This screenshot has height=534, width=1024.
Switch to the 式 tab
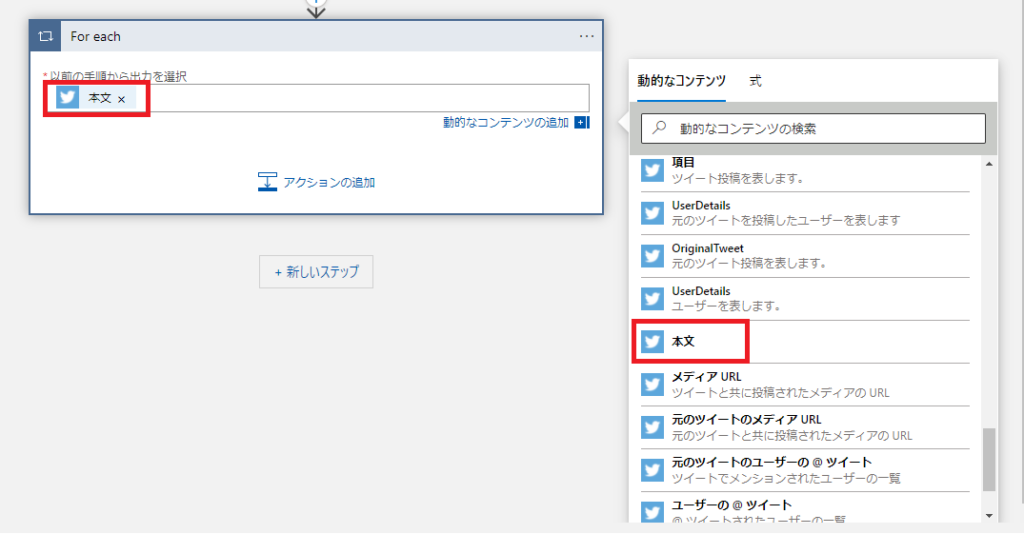point(755,81)
